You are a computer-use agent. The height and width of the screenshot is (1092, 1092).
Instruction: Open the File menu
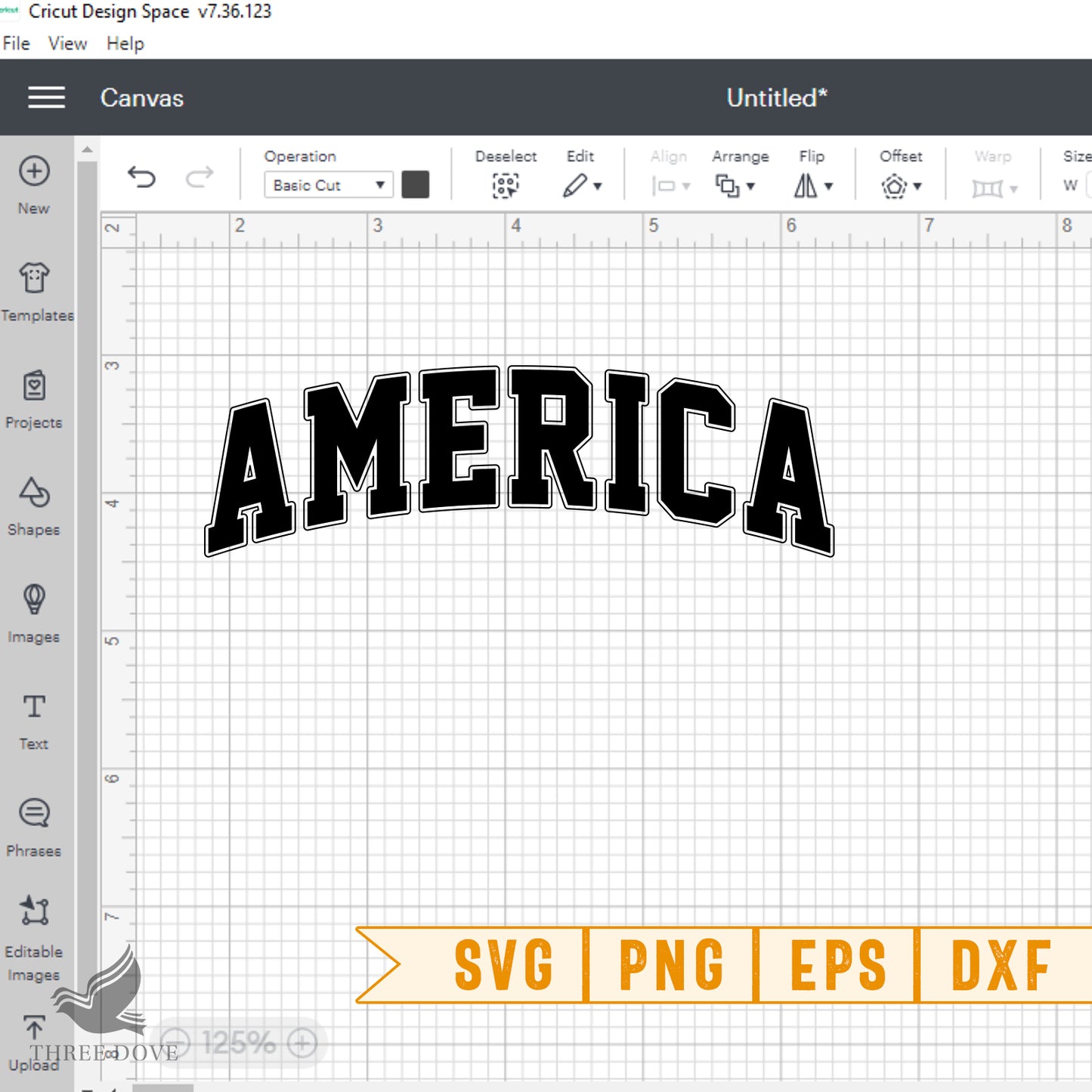point(16,44)
